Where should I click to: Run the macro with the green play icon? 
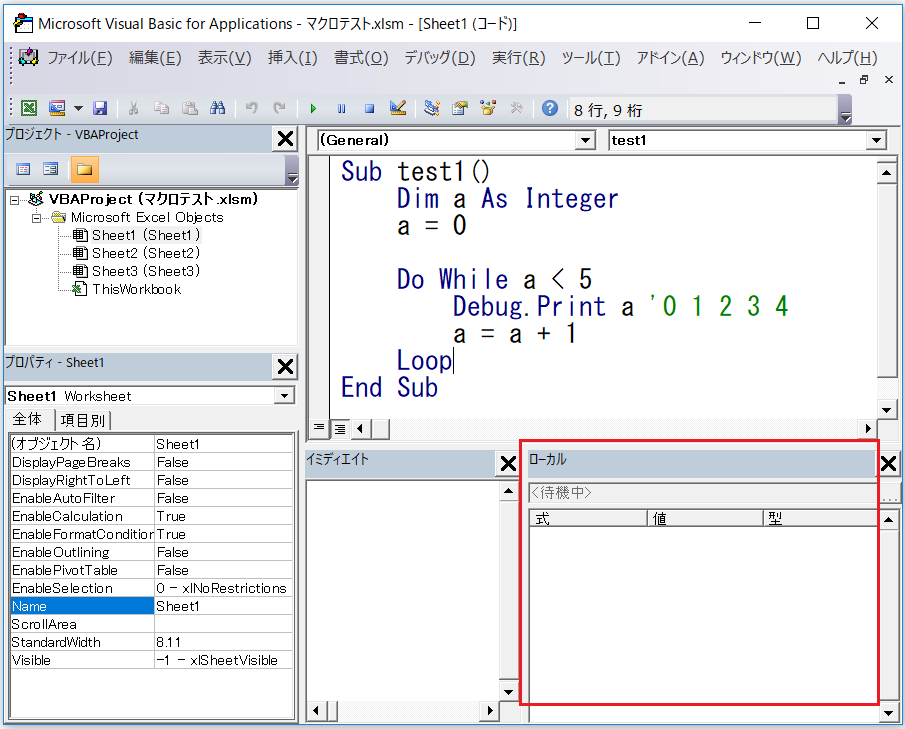pyautogui.click(x=313, y=108)
